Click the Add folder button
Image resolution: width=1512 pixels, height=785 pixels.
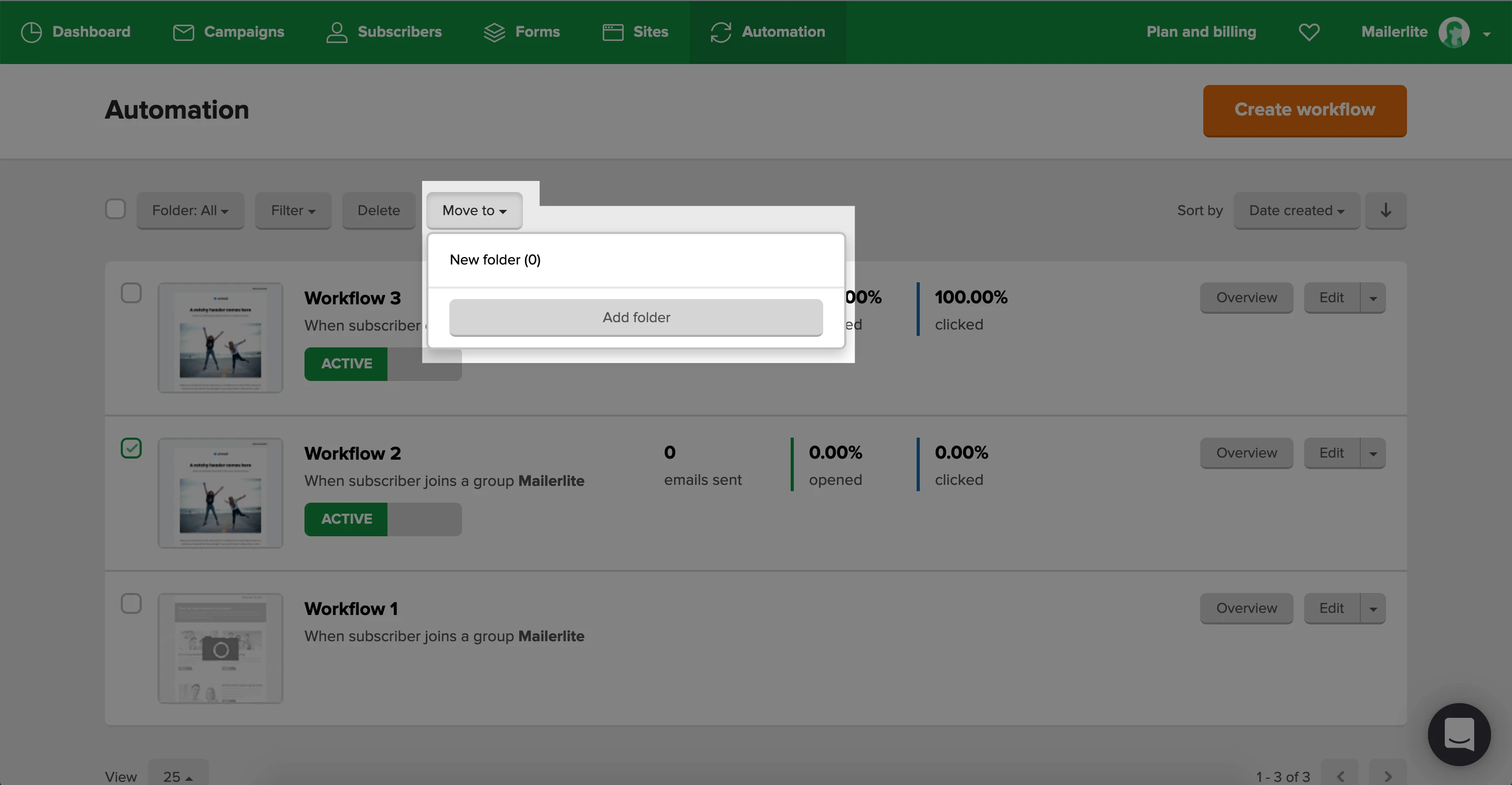[x=636, y=317]
